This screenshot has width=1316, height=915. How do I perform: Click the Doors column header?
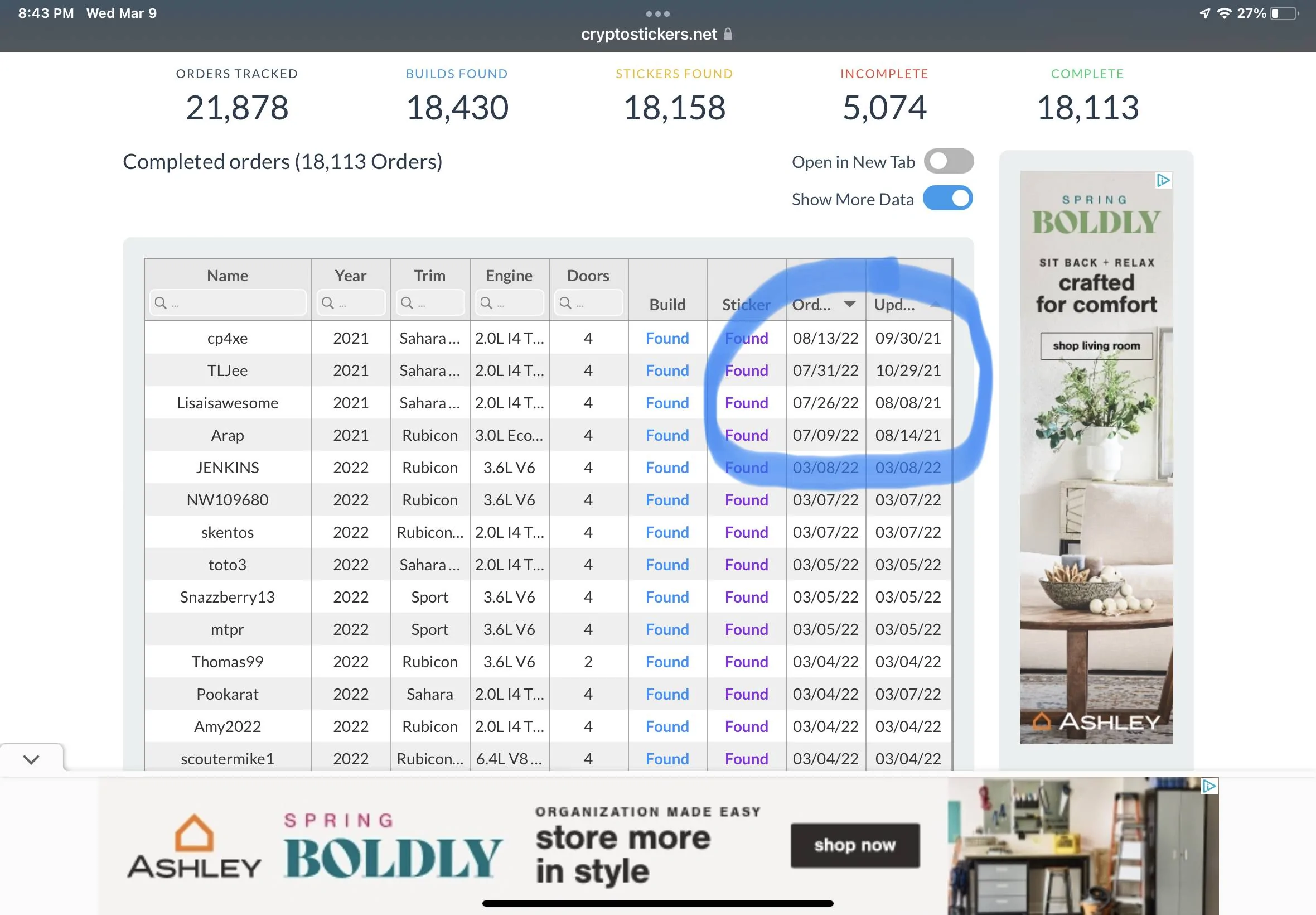tap(588, 276)
